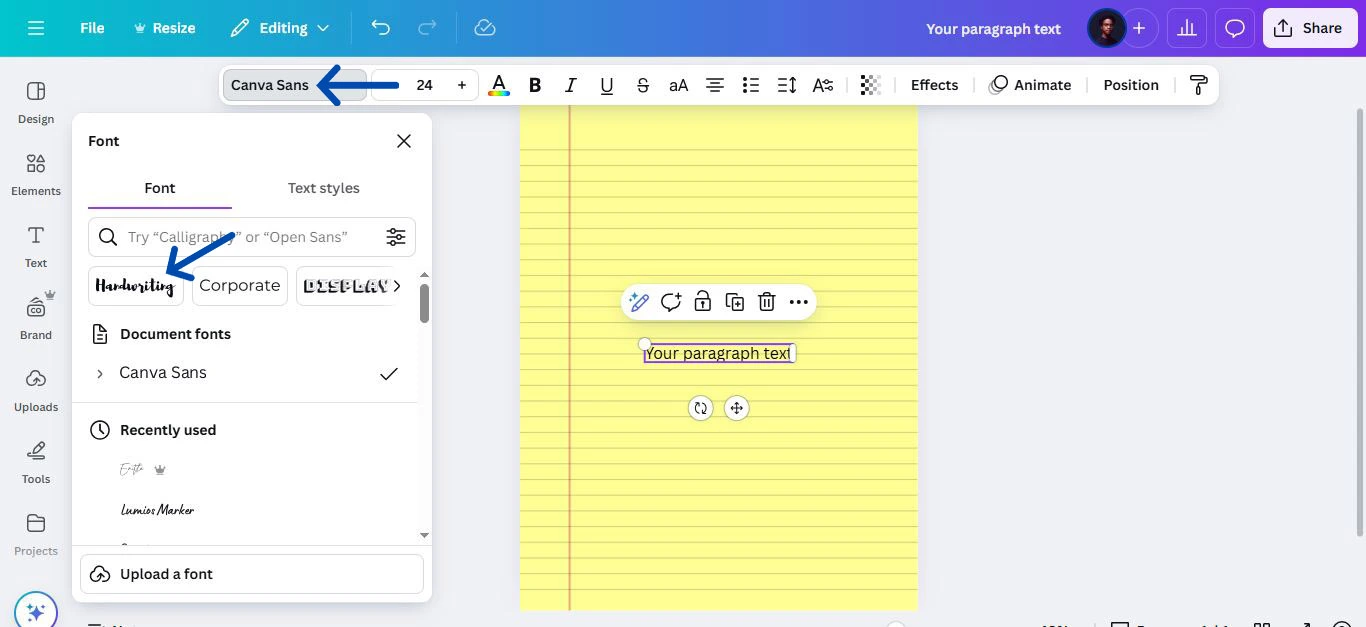Select the Display font category
Screen dimensions: 1366x627
pos(344,286)
